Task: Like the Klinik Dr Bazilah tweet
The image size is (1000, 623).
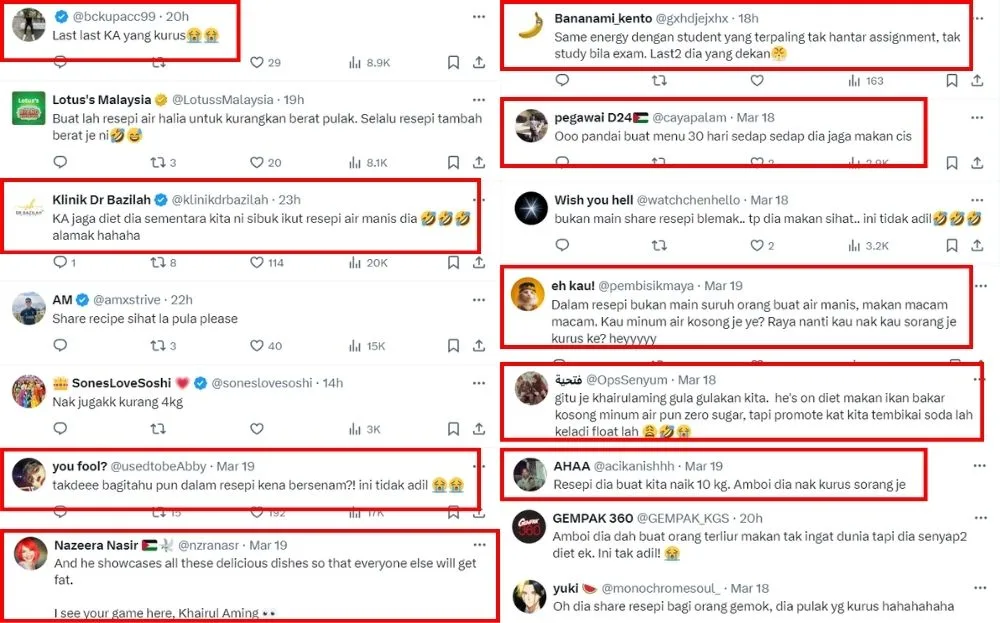Action: [x=258, y=263]
